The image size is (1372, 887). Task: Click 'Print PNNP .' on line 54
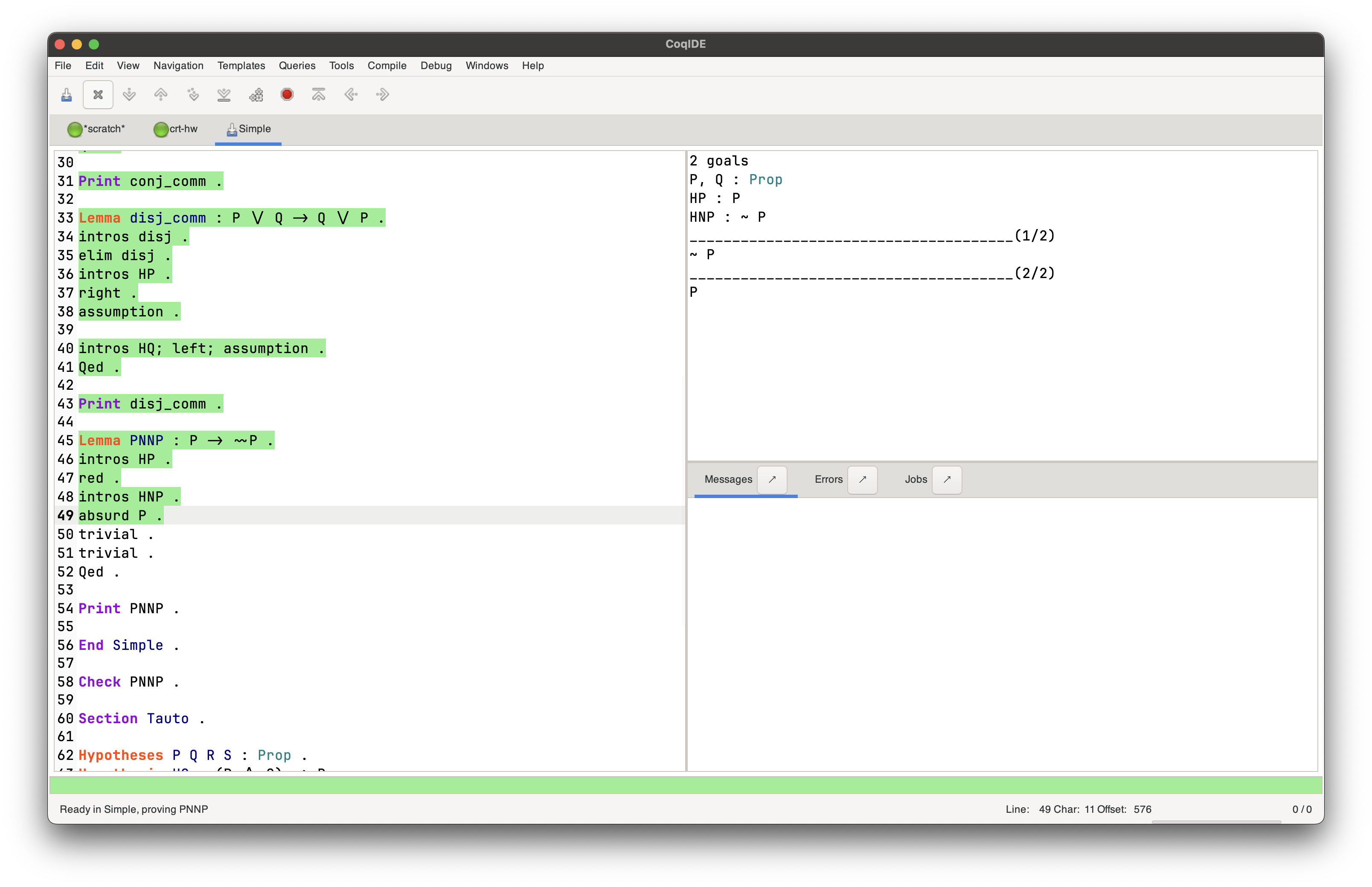click(x=128, y=609)
